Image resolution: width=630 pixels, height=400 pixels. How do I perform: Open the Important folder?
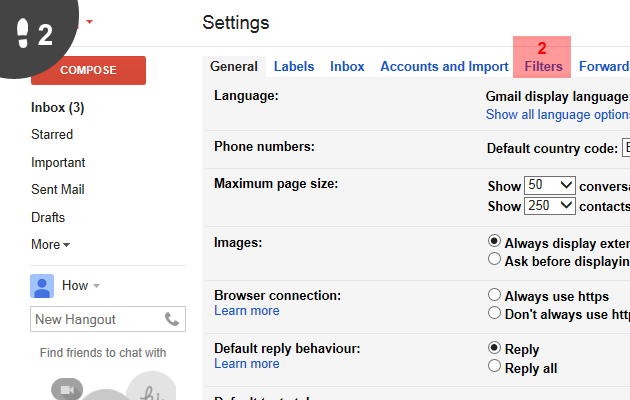[x=58, y=163]
